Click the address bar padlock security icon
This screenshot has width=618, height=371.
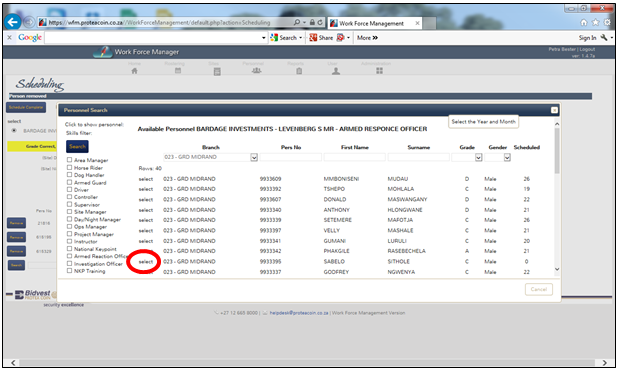pyautogui.click(x=312, y=22)
